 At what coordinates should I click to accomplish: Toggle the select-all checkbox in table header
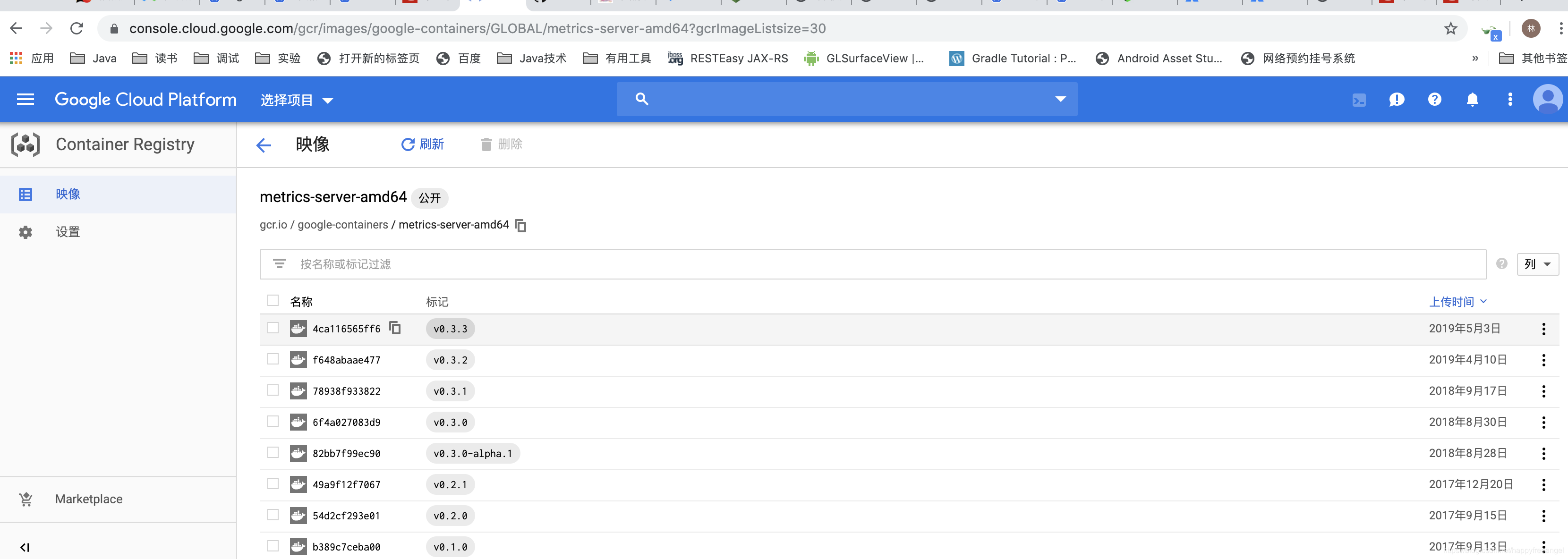pos(273,300)
